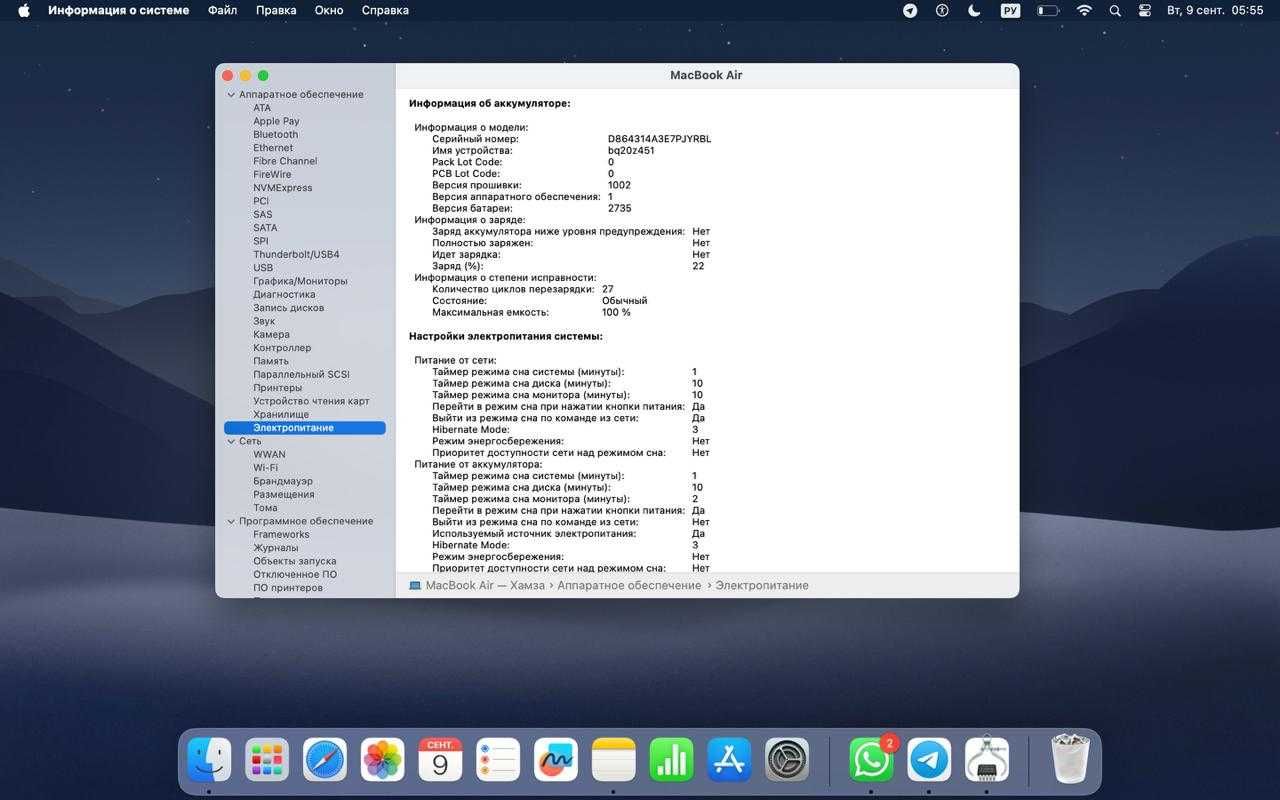
Task: Click the Максимальная емкость 100 % value
Action: (616, 312)
